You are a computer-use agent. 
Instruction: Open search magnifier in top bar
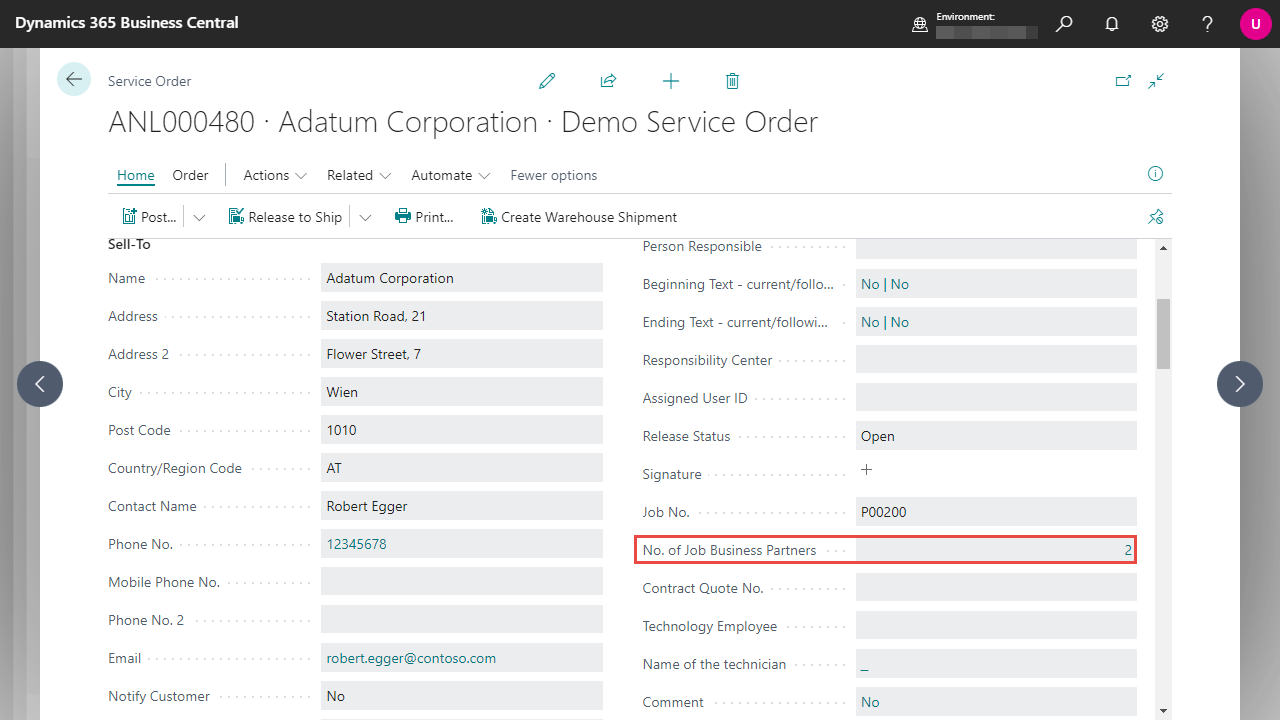point(1064,24)
